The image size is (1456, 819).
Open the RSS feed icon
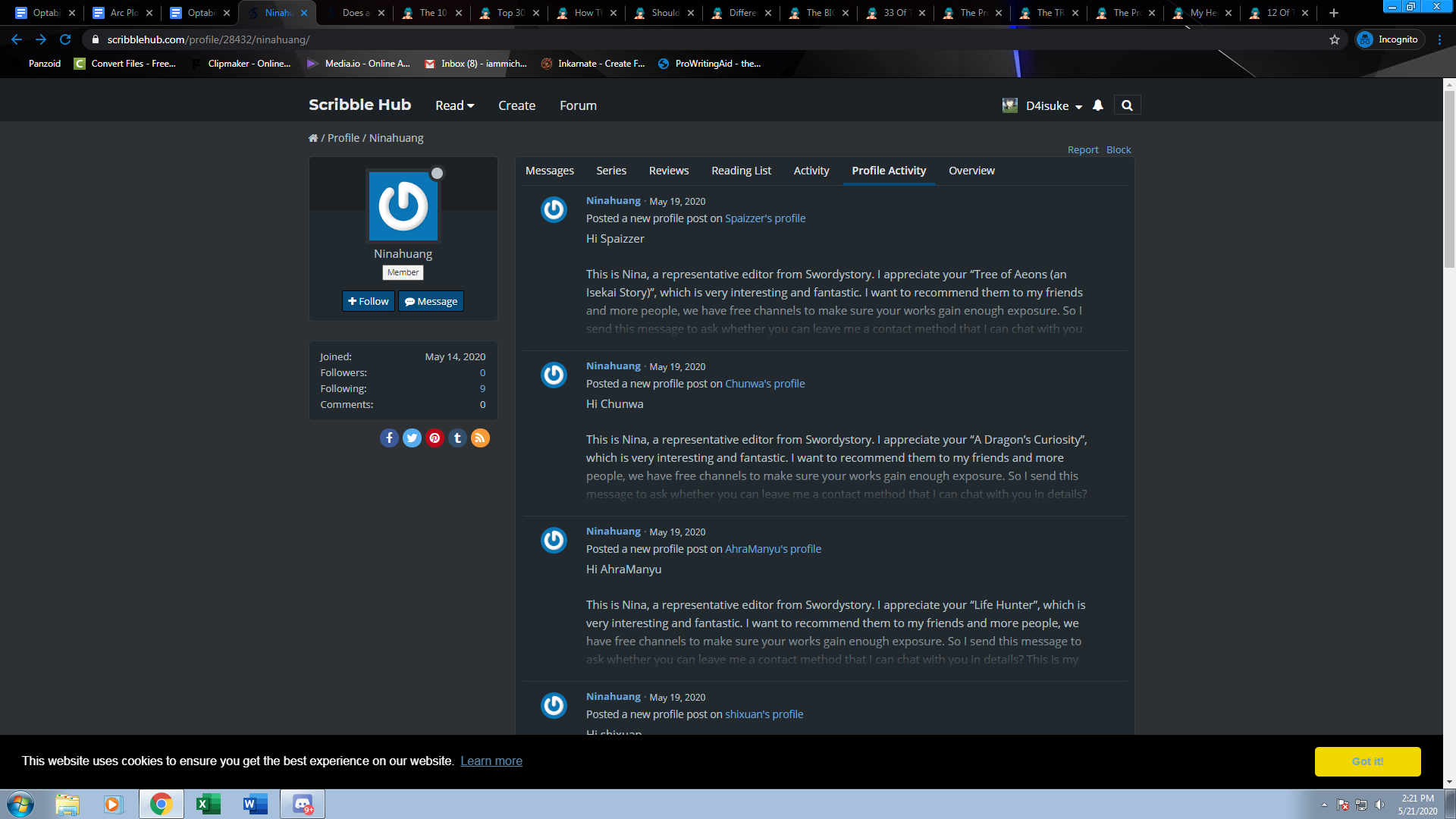click(x=480, y=438)
